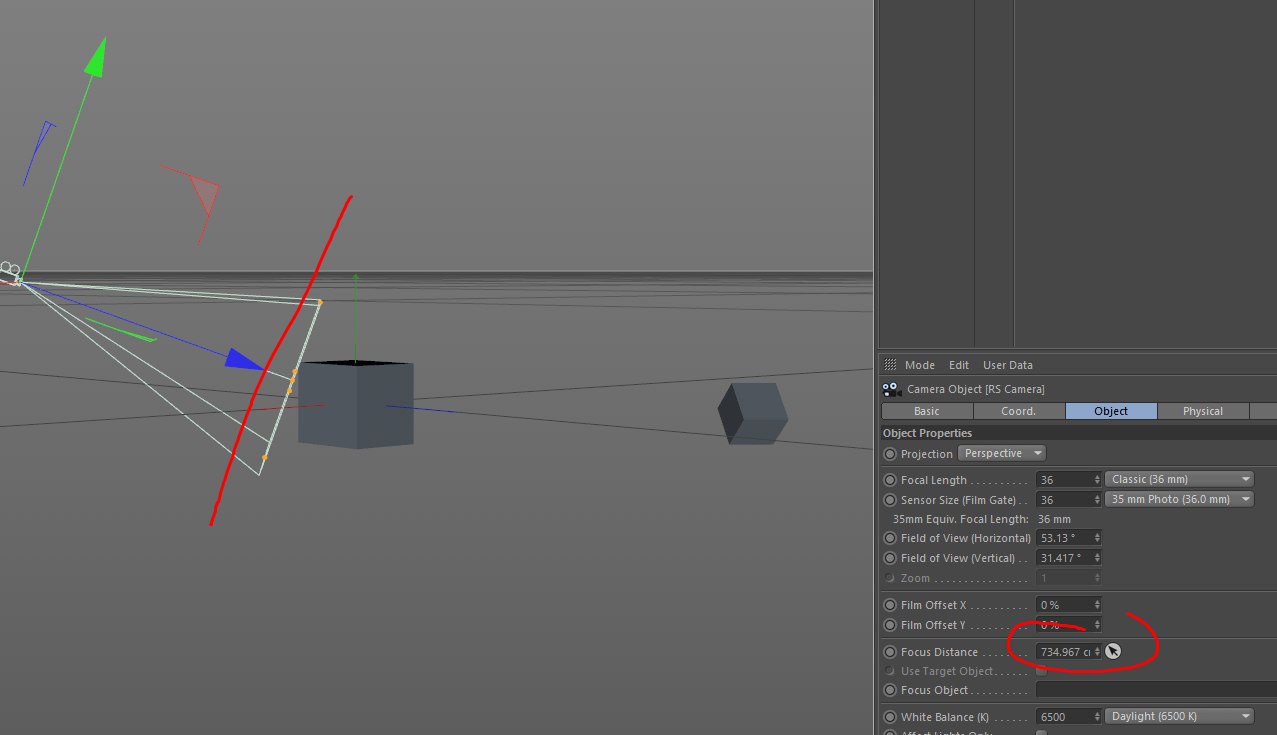Click Field of View Horizontal stepper arrows

pyautogui.click(x=1098, y=538)
